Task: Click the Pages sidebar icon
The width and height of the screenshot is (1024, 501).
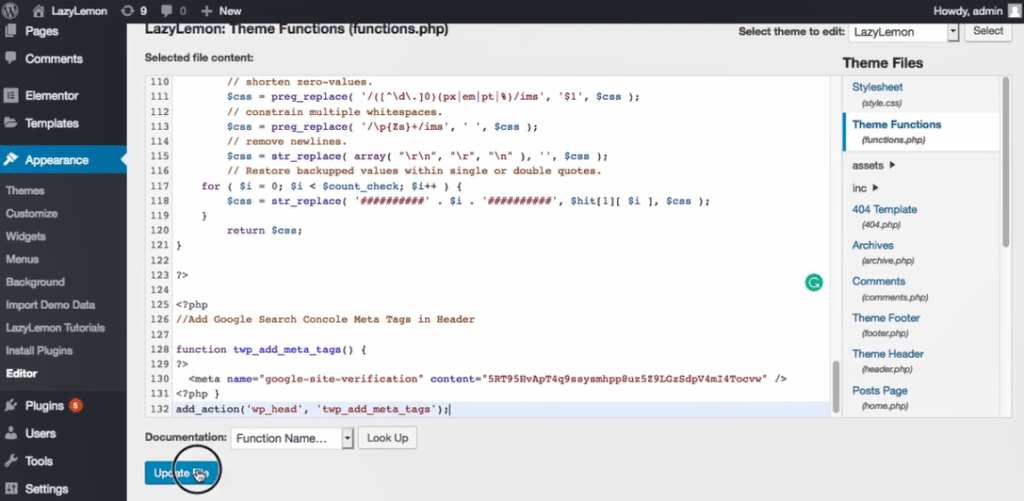Action: pyautogui.click(x=10, y=31)
